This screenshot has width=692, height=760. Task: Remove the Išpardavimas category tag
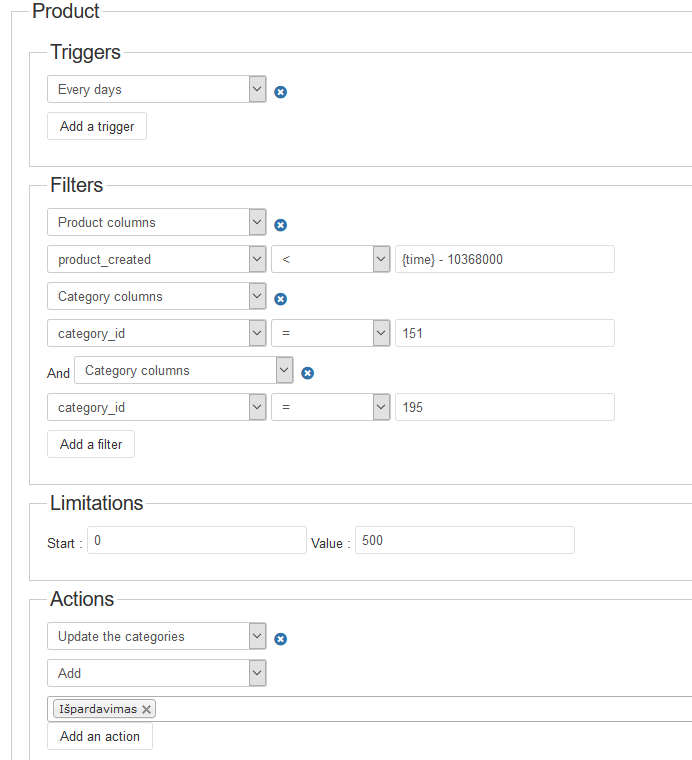point(147,709)
